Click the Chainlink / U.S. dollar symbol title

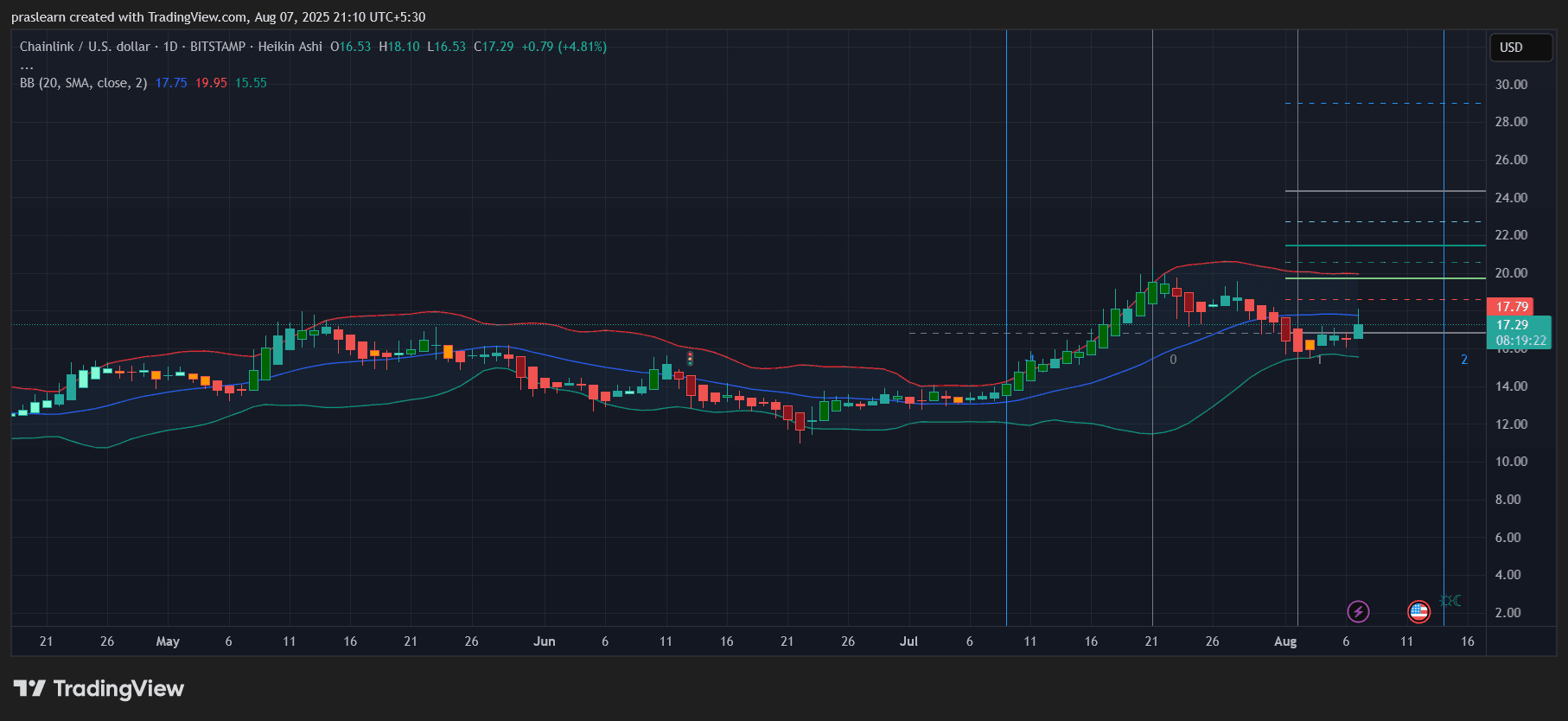tap(85, 47)
